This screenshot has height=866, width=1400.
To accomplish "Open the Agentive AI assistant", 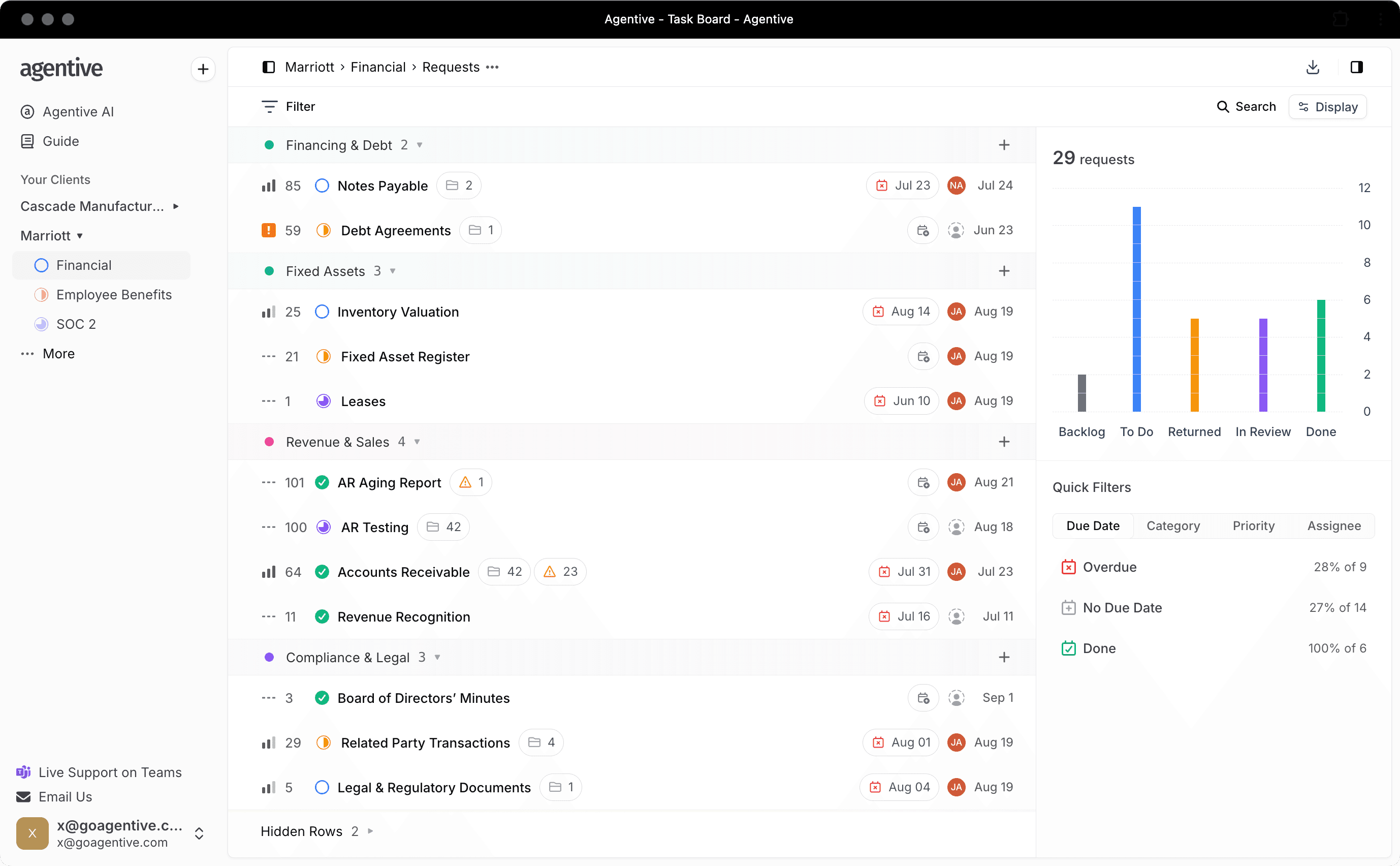I will click(78, 112).
